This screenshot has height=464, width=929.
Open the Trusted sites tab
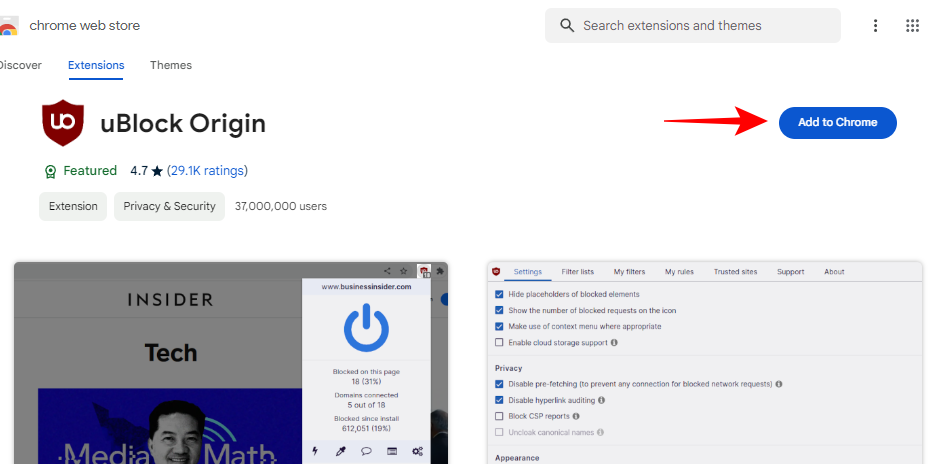(735, 271)
